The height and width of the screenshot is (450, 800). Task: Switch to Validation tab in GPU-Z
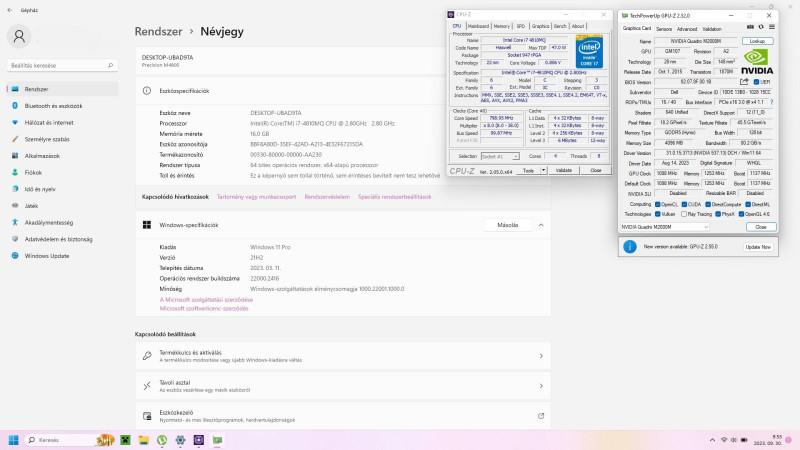tap(712, 29)
